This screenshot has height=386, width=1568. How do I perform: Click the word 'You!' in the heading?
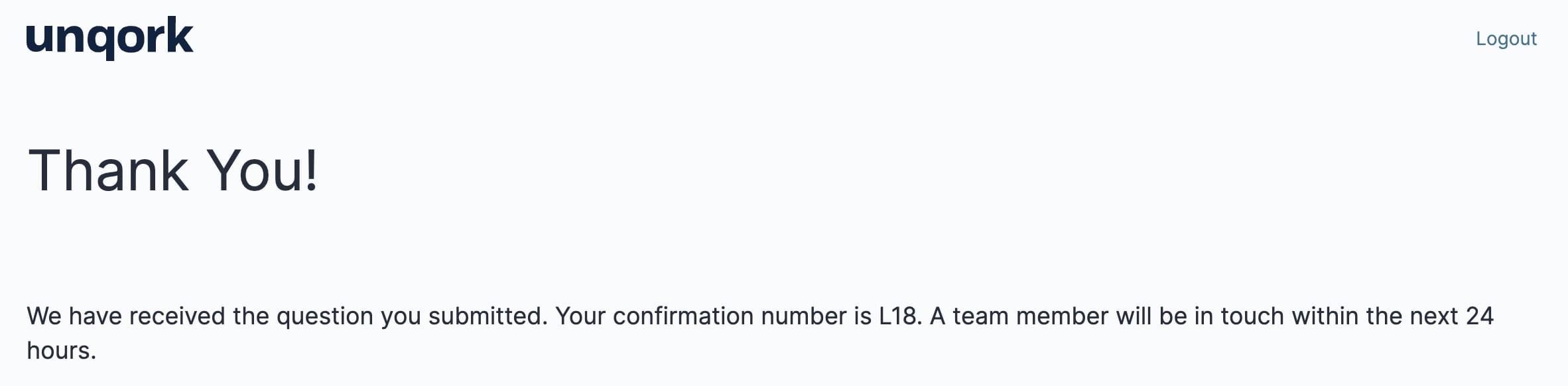tap(263, 170)
